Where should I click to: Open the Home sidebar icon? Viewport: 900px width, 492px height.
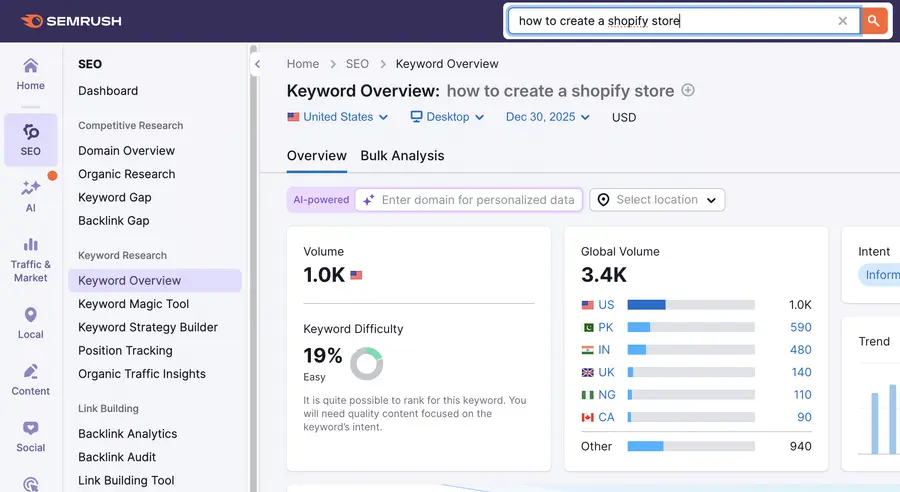(30, 75)
